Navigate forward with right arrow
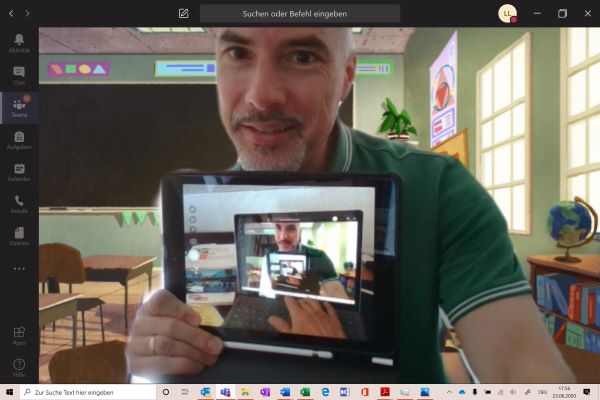The height and width of the screenshot is (400, 600). coord(27,13)
